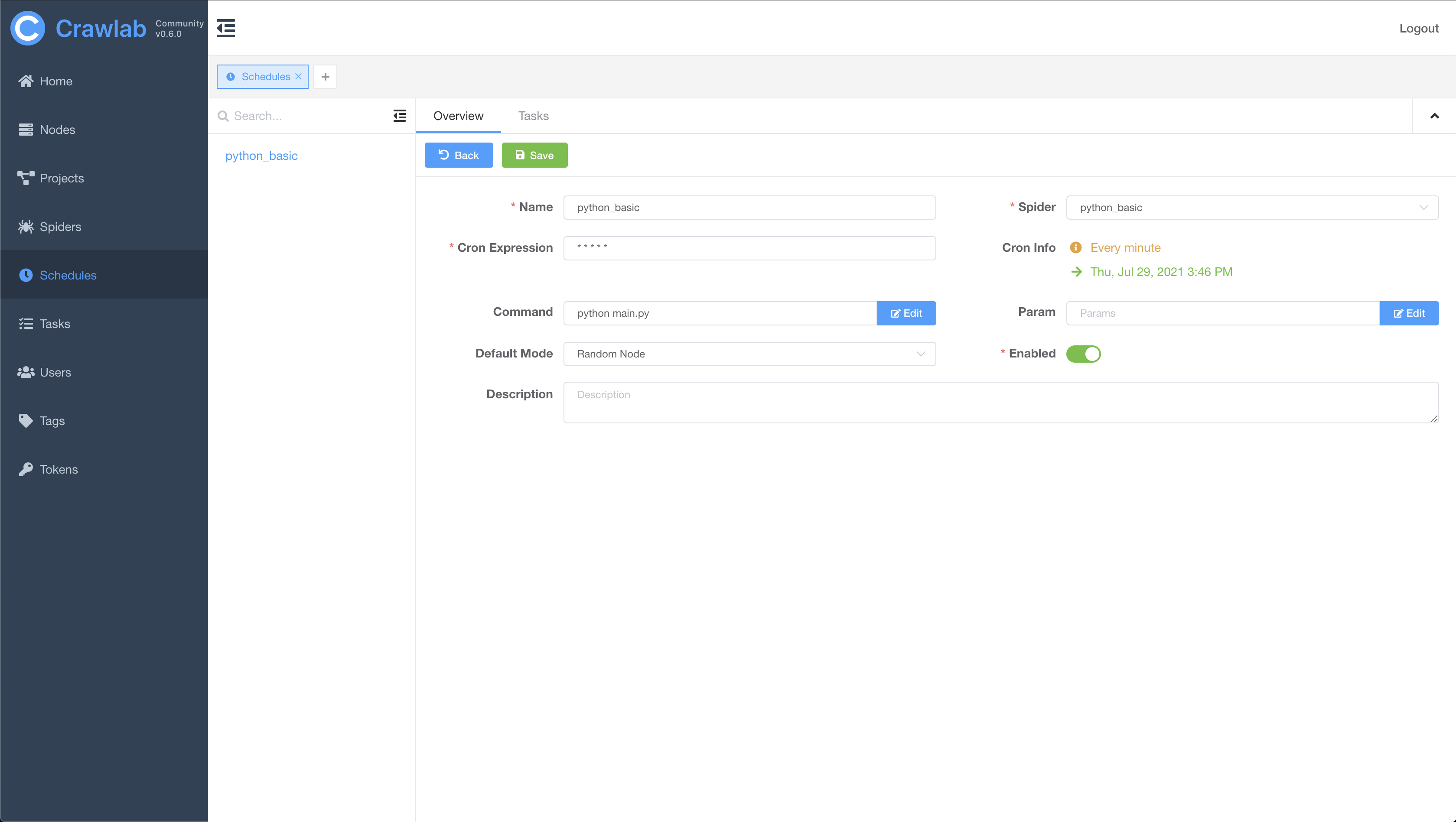The image size is (1456, 822).
Task: Collapse the detail header with up chevron
Action: point(1434,116)
